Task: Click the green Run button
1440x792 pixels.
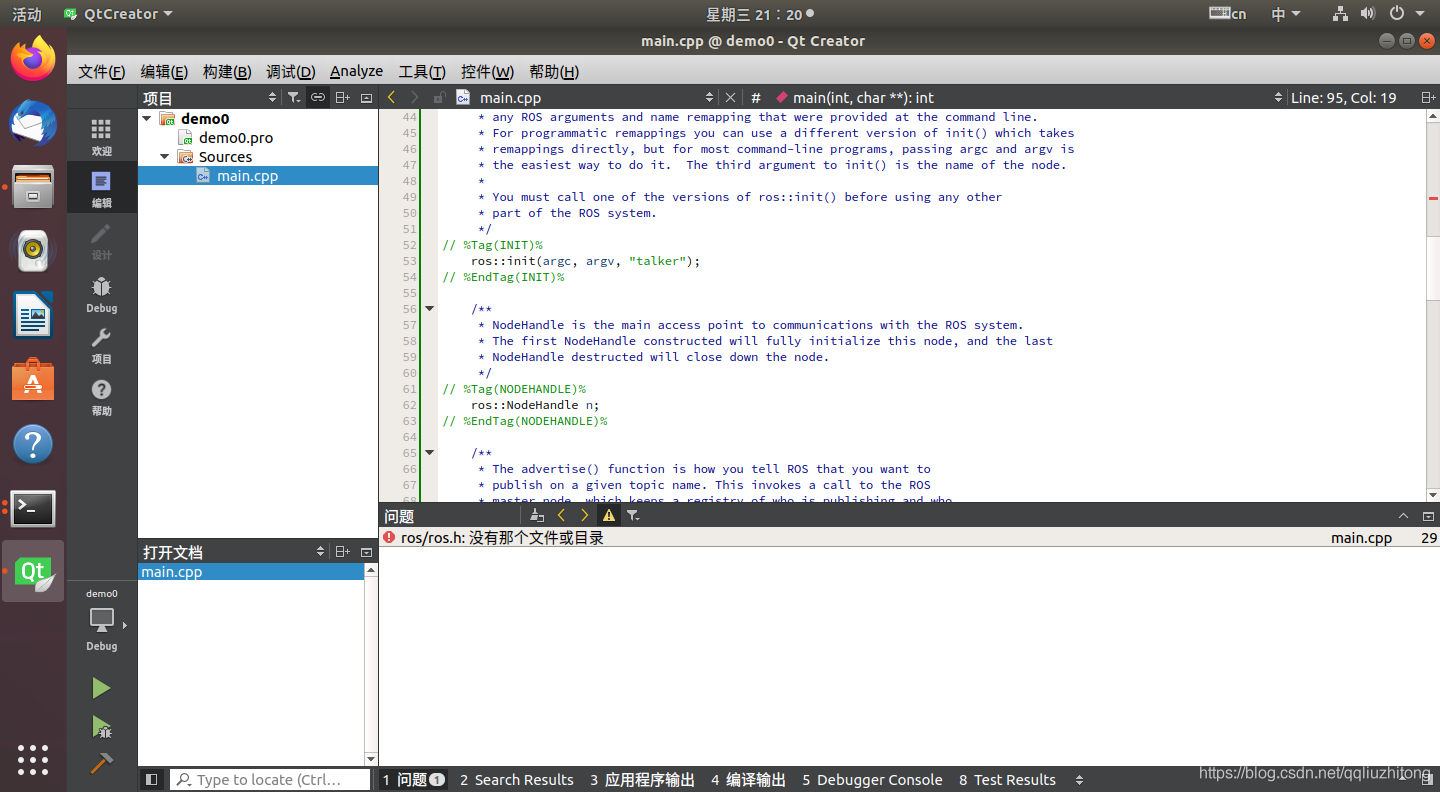Action: point(101,688)
